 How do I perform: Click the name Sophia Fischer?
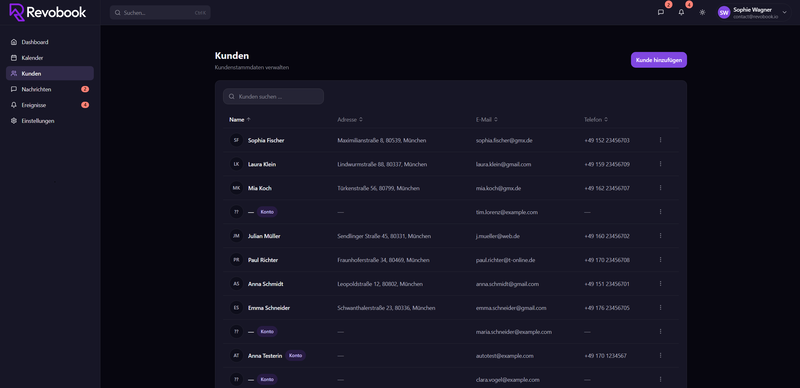(x=266, y=140)
